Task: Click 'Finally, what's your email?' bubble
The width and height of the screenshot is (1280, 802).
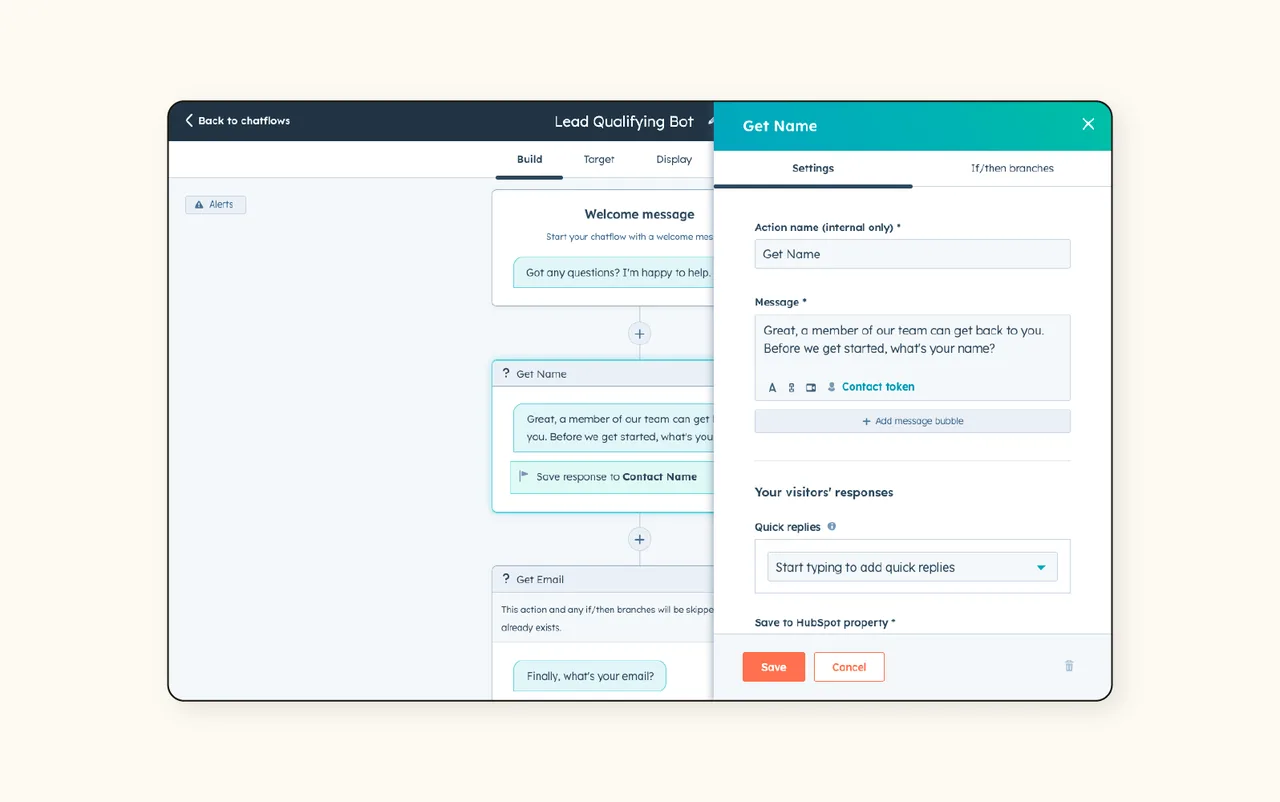Action: [x=590, y=676]
